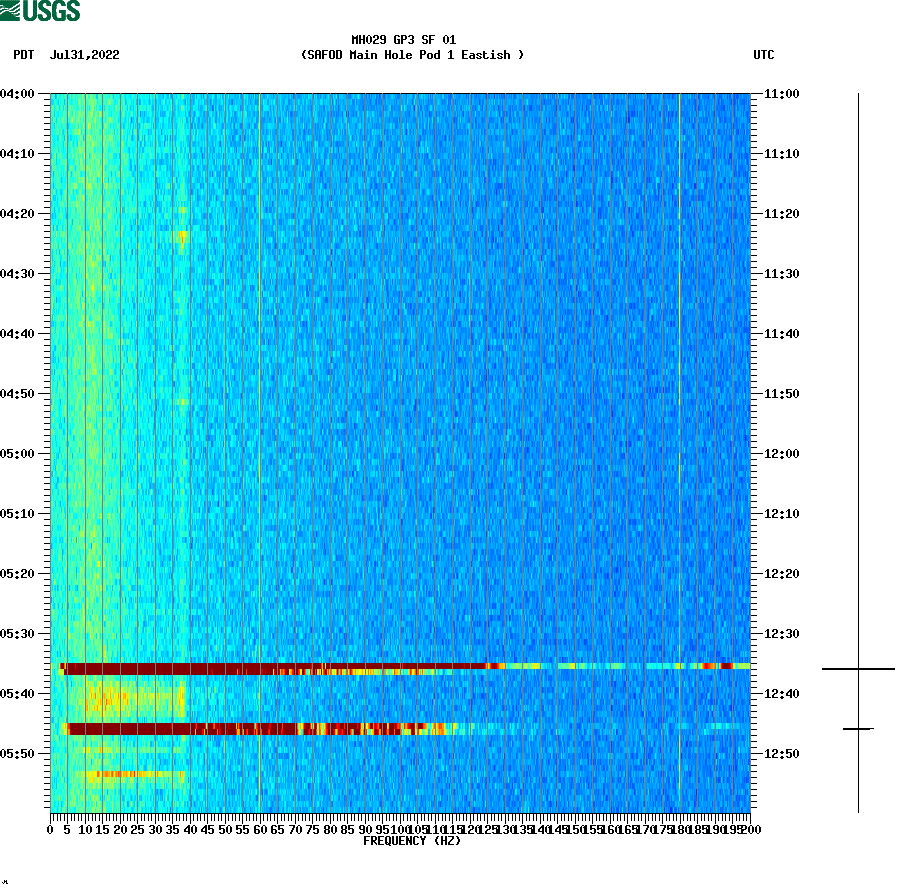The height and width of the screenshot is (893, 902).
Task: Click the long tick on the scale bar
Action: point(857,667)
